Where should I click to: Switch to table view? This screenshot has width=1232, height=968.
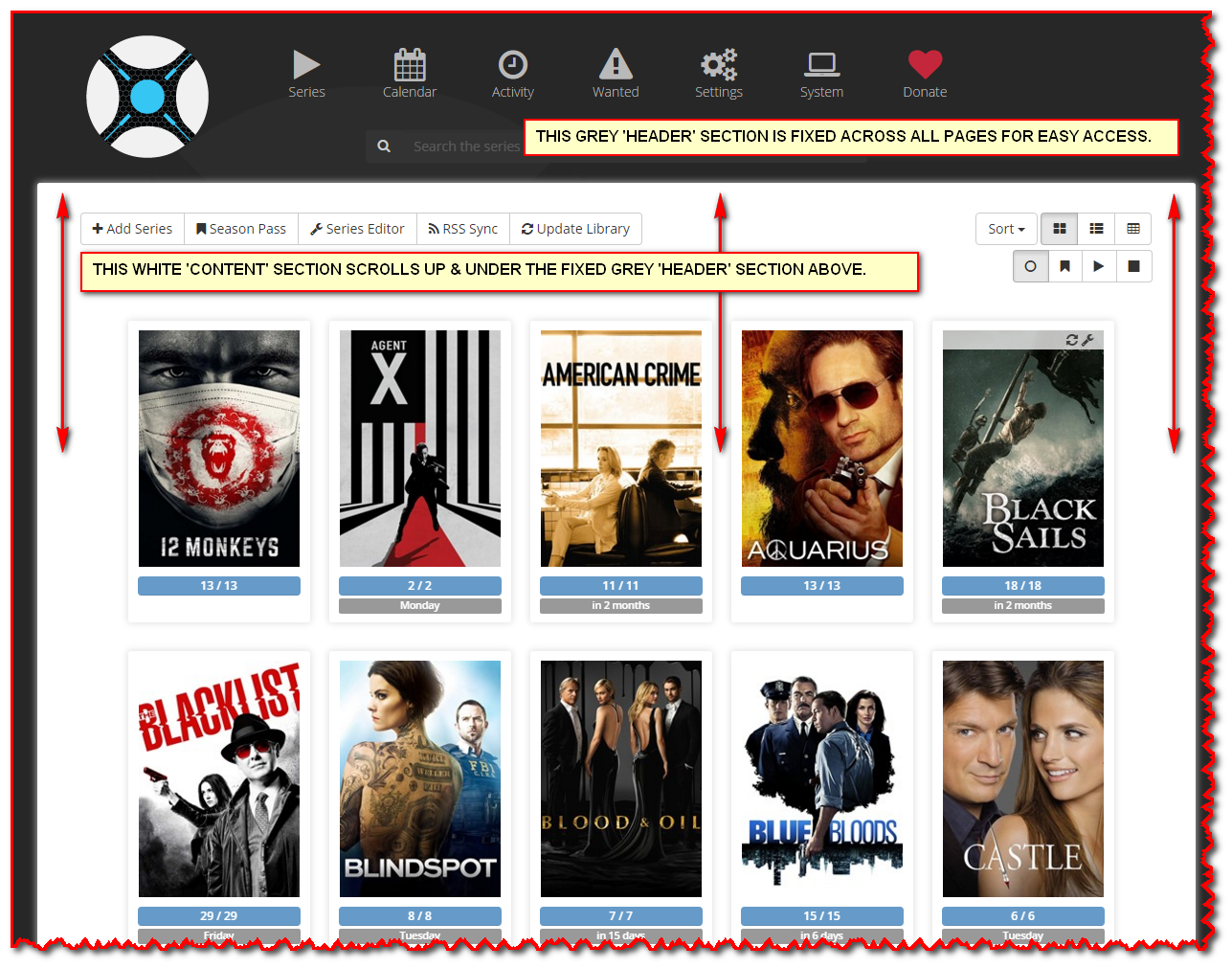tap(1133, 229)
